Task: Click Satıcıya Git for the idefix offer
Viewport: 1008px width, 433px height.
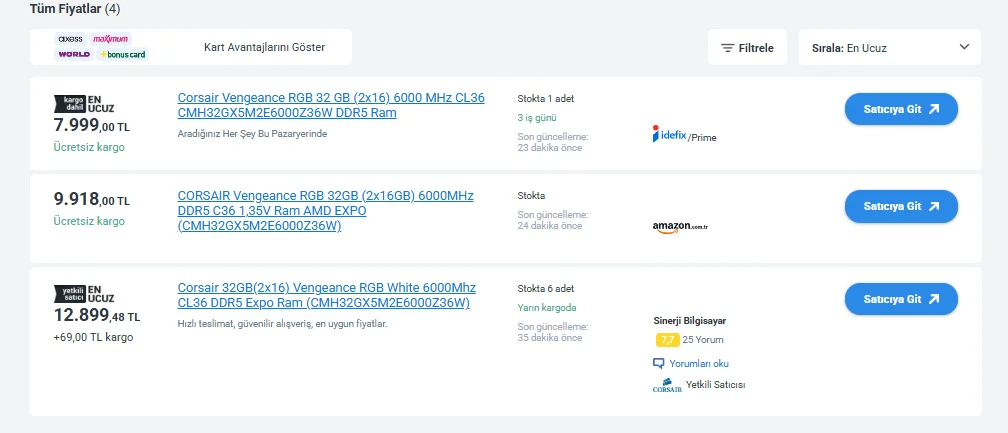Action: pos(901,109)
